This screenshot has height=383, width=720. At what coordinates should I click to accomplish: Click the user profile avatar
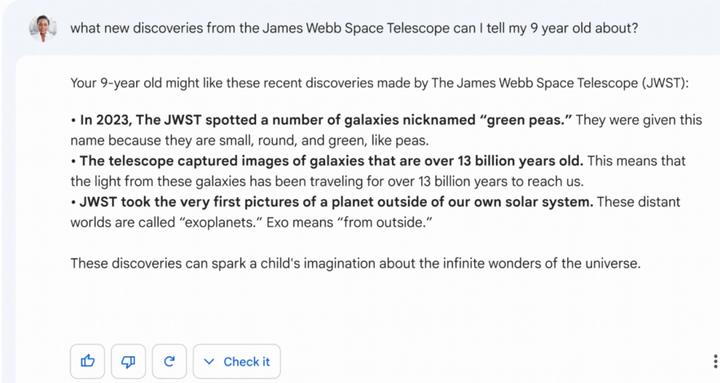43,28
